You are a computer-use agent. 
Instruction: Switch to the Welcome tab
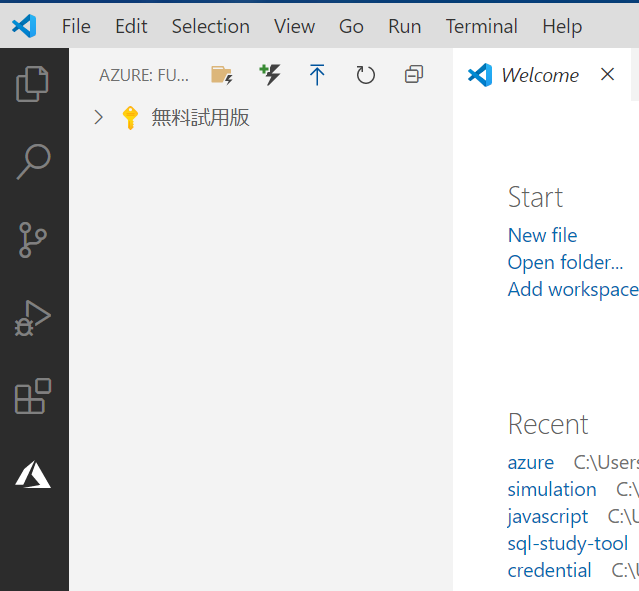click(540, 75)
